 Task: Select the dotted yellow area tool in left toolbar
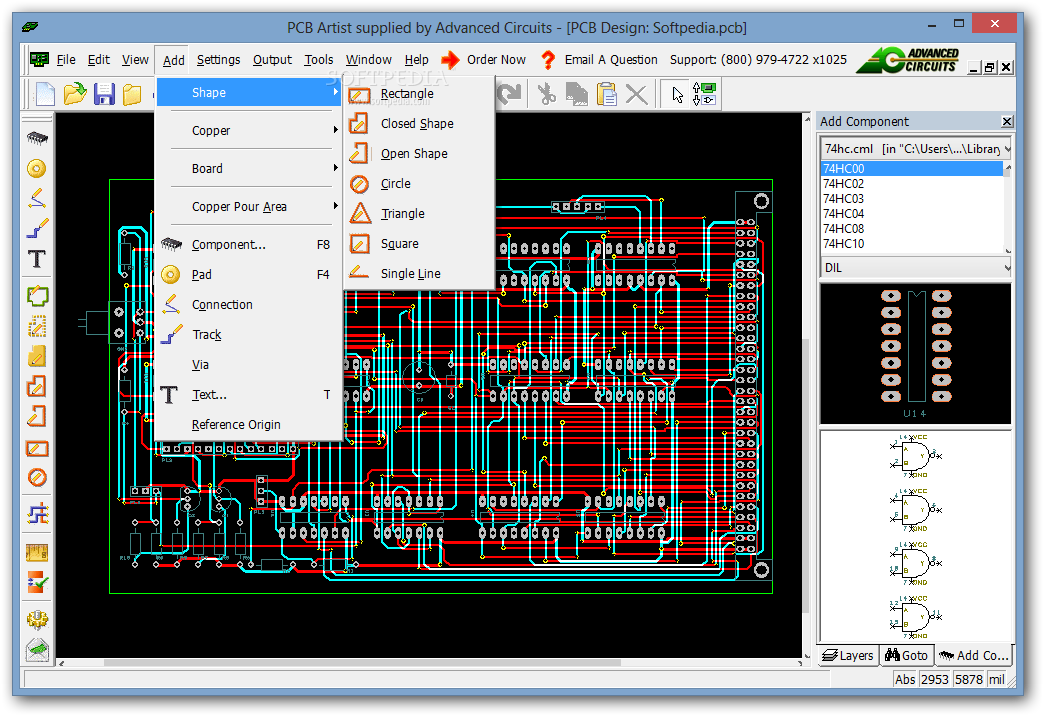point(37,326)
